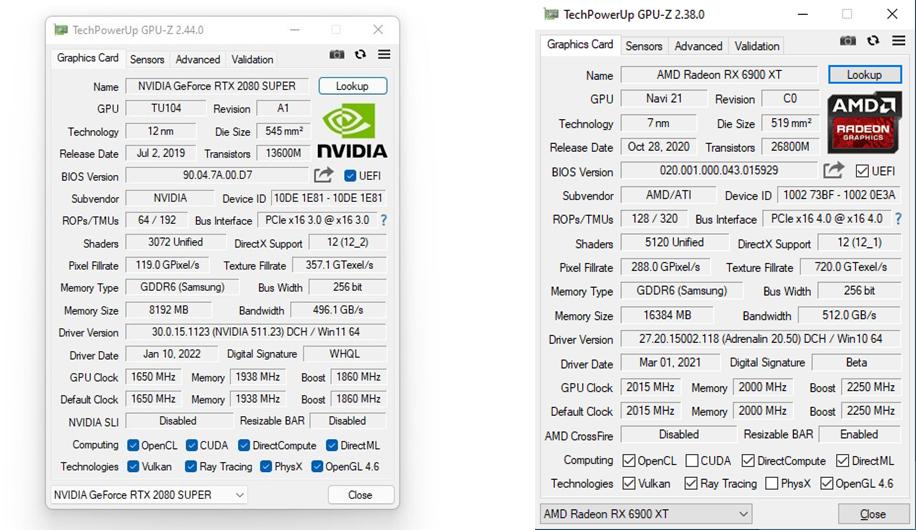Click the 512.0 GB/s bandwidth value
Screen dimensions: 916x530
click(x=849, y=316)
